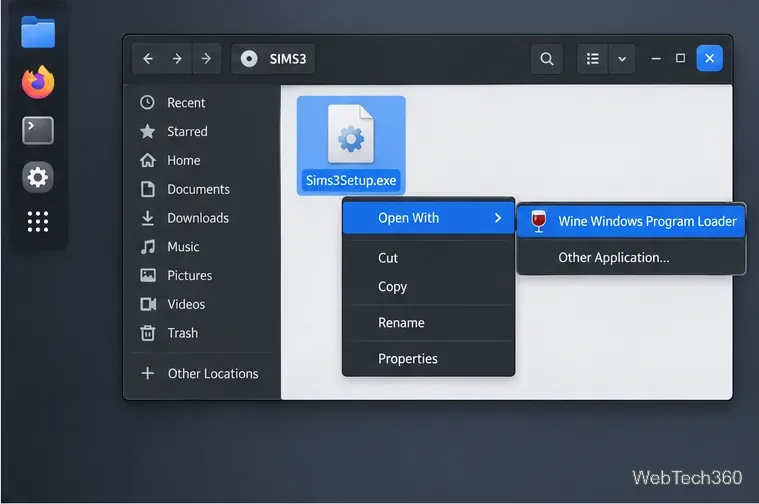Click Other Locations in the sidebar

pos(203,373)
